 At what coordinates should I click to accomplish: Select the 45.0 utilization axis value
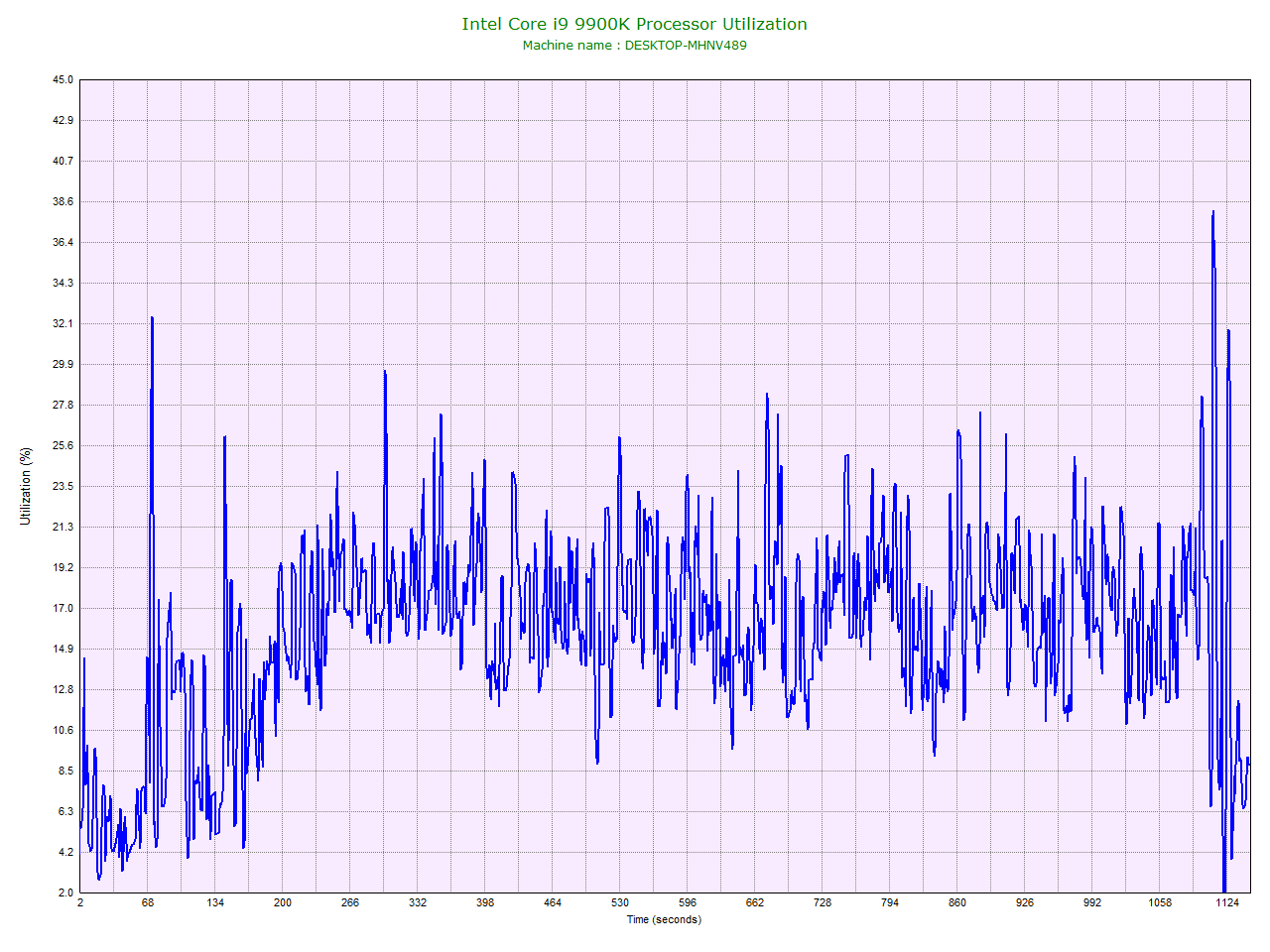(63, 79)
